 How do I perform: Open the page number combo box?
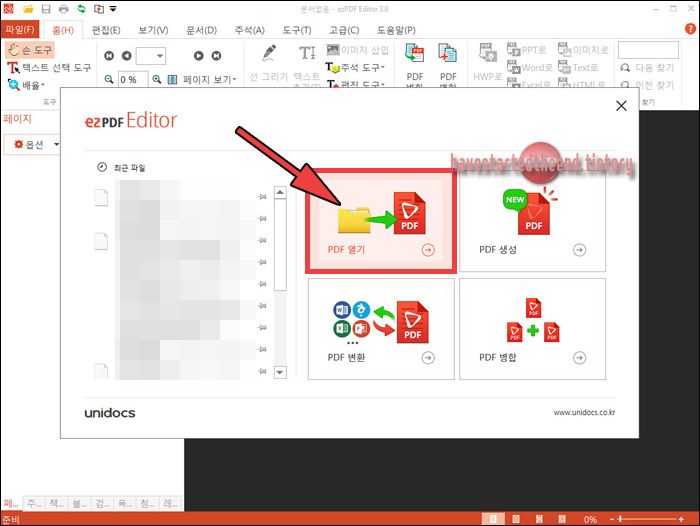pos(151,56)
